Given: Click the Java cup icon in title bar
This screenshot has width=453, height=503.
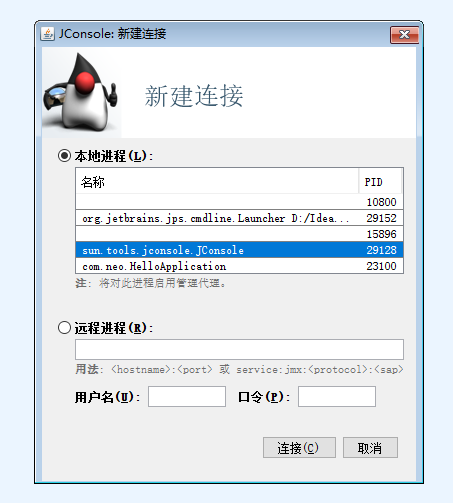Looking at the screenshot, I should click(x=47, y=34).
